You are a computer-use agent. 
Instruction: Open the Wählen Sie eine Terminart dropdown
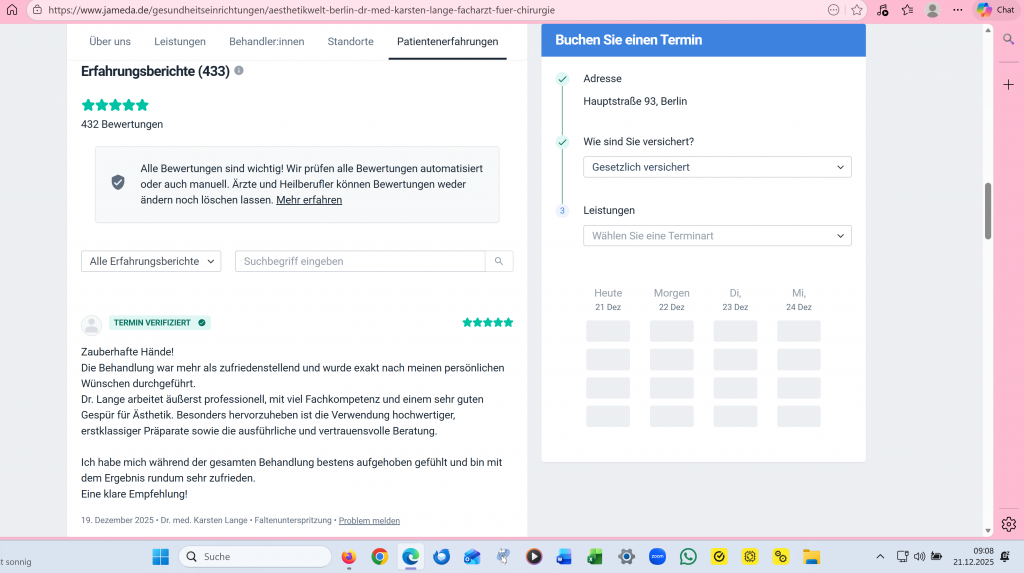[x=717, y=236]
